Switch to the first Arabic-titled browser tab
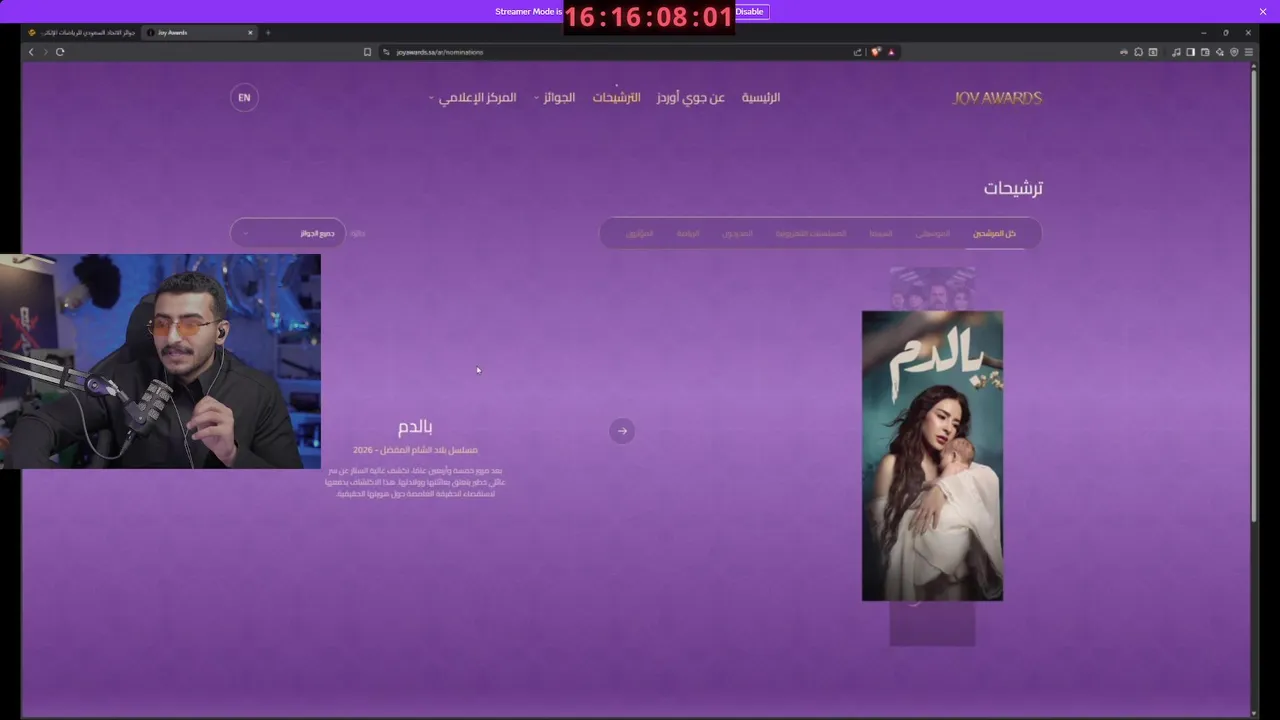The height and width of the screenshot is (720, 1280). coord(82,33)
